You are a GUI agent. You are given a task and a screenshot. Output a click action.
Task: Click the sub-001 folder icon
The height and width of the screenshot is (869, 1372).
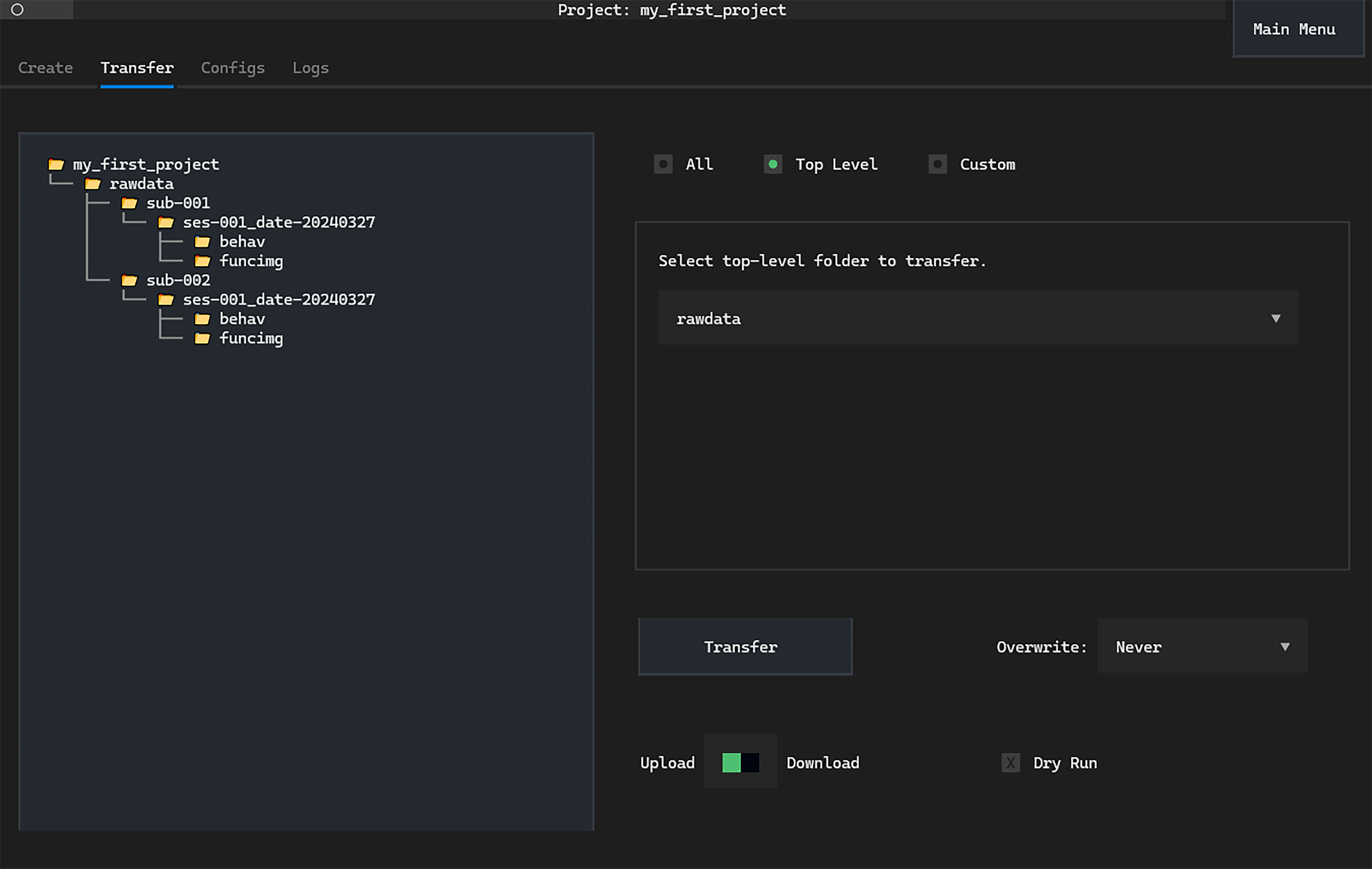(129, 203)
